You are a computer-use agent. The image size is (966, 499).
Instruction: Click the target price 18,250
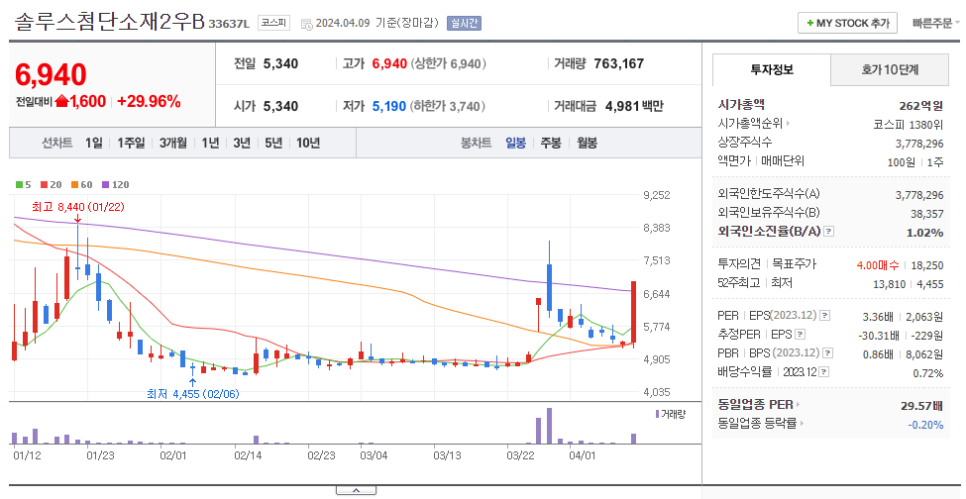pyautogui.click(x=927, y=264)
